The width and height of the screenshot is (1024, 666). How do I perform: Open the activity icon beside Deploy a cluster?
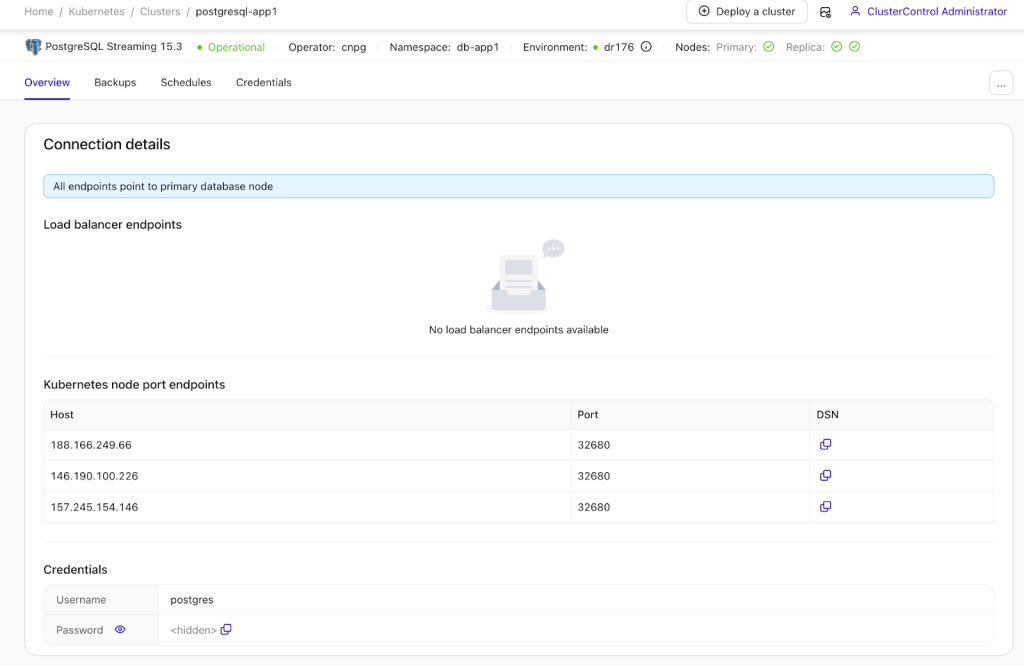[x=825, y=12]
